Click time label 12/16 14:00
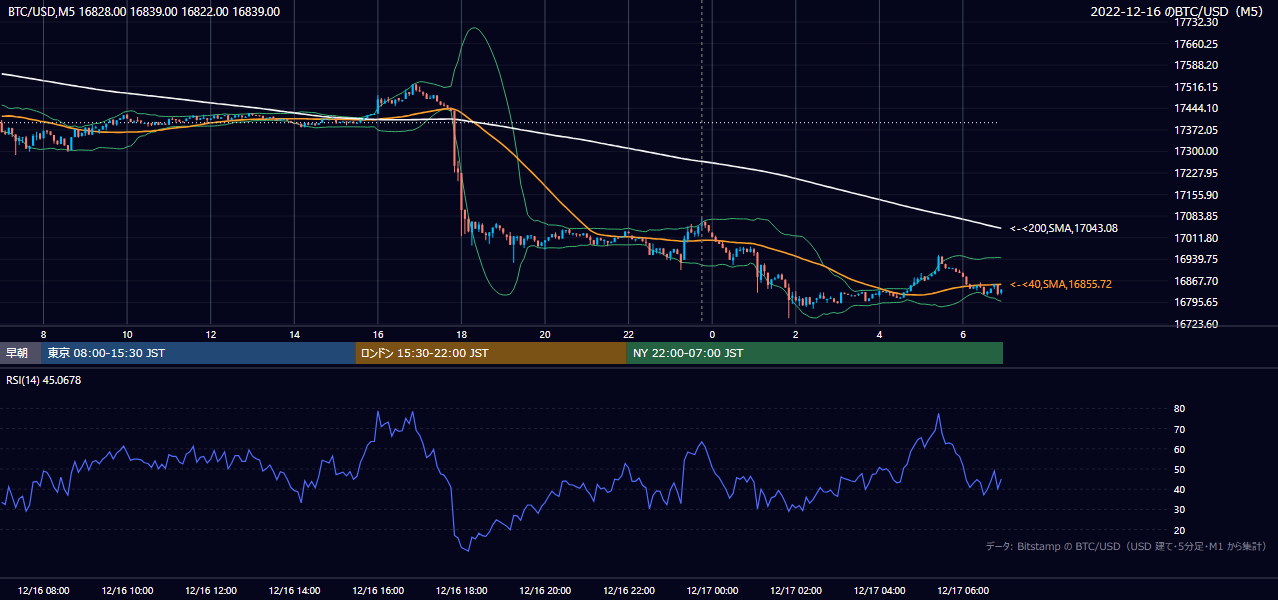This screenshot has width=1278, height=600. click(294, 591)
